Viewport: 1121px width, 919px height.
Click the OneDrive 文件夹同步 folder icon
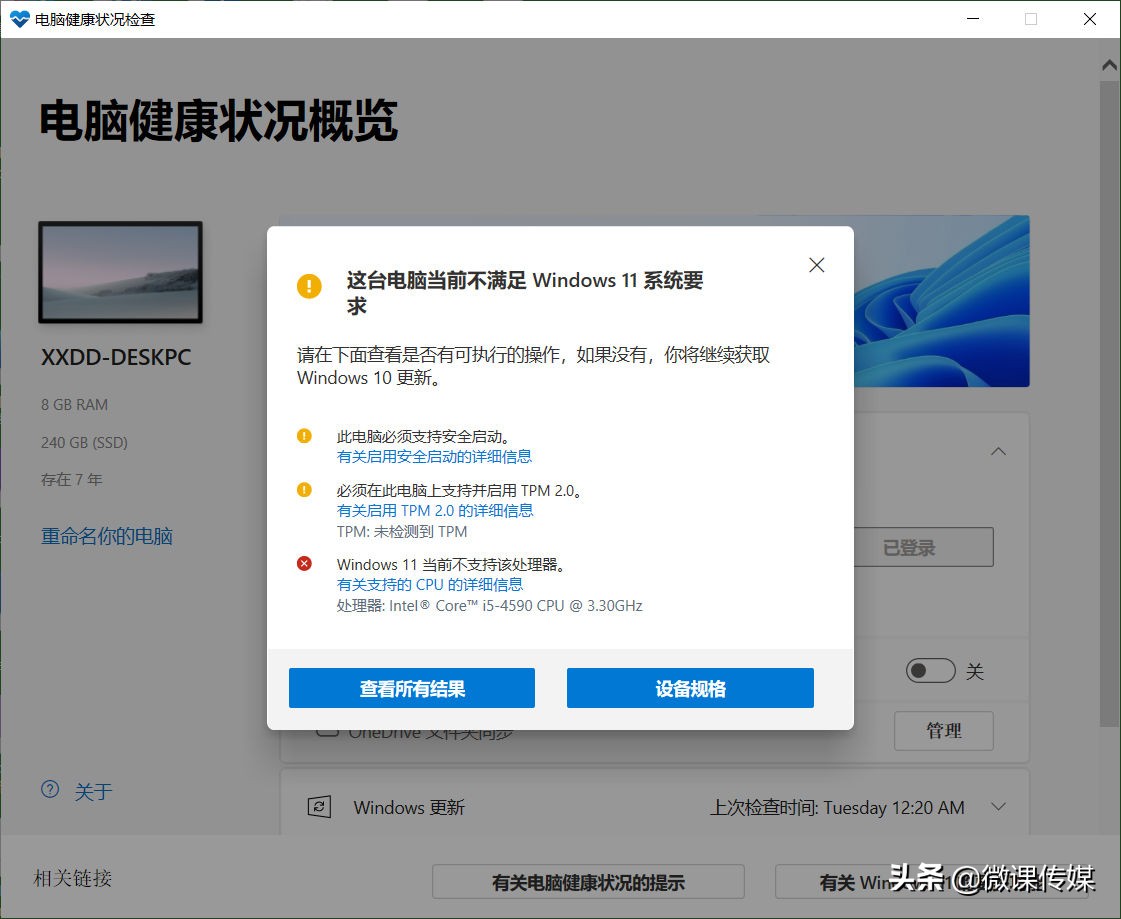click(327, 731)
